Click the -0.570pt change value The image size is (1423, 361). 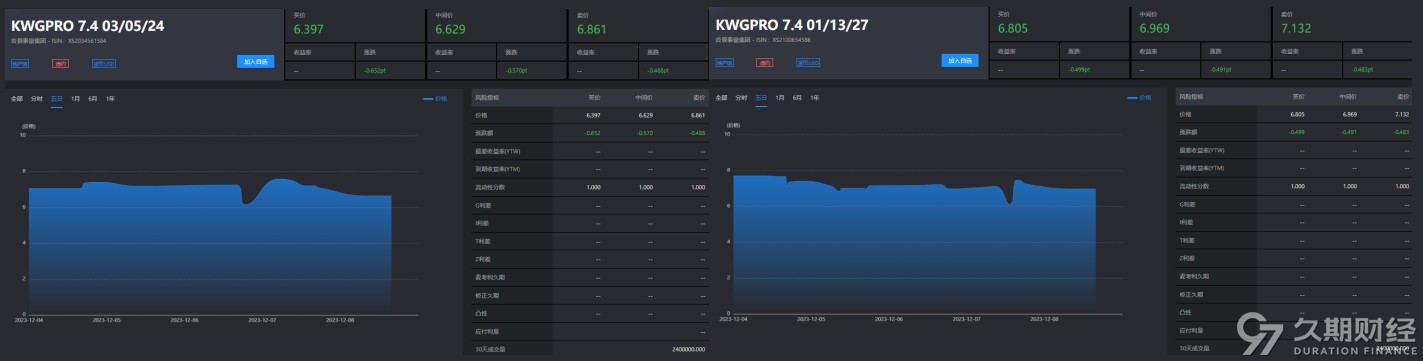(517, 70)
